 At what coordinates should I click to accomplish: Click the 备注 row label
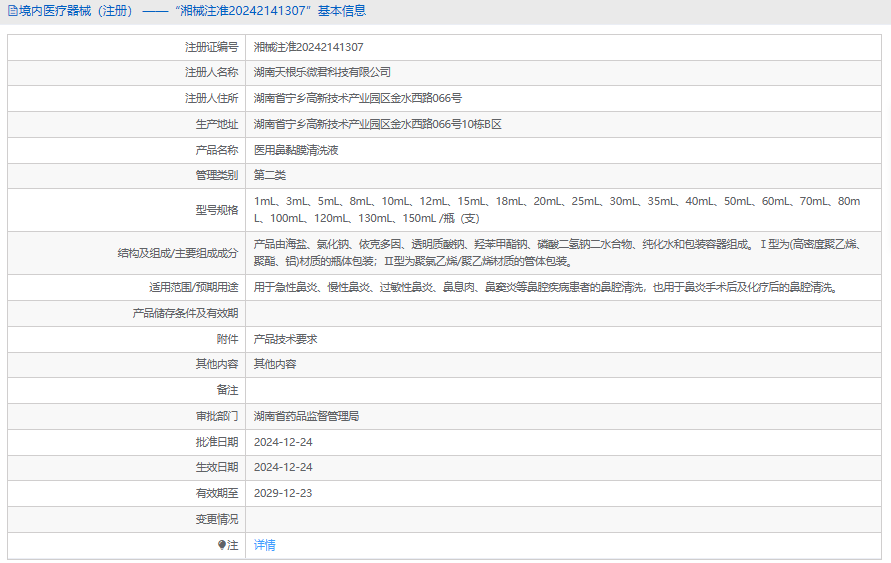click(227, 390)
